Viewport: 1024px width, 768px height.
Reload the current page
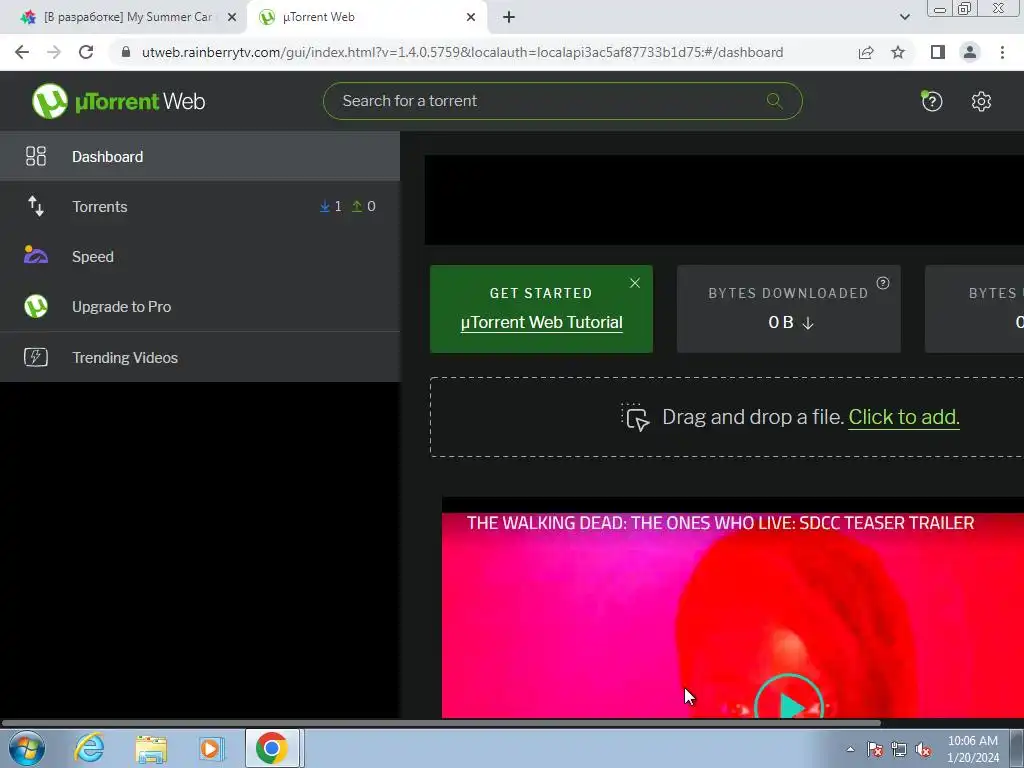pyautogui.click(x=86, y=52)
